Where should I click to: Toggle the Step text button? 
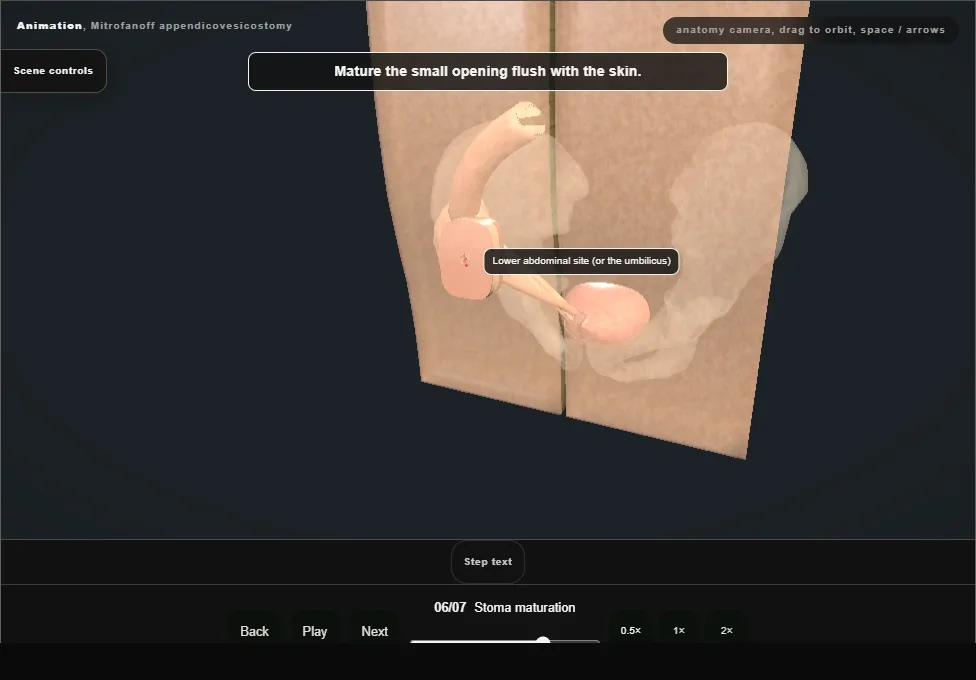488,562
